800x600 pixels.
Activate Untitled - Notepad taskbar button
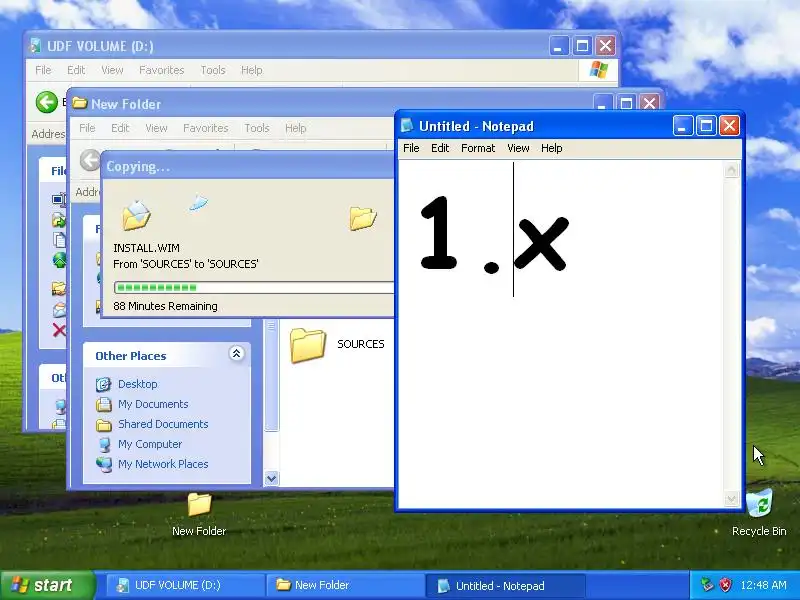point(505,585)
